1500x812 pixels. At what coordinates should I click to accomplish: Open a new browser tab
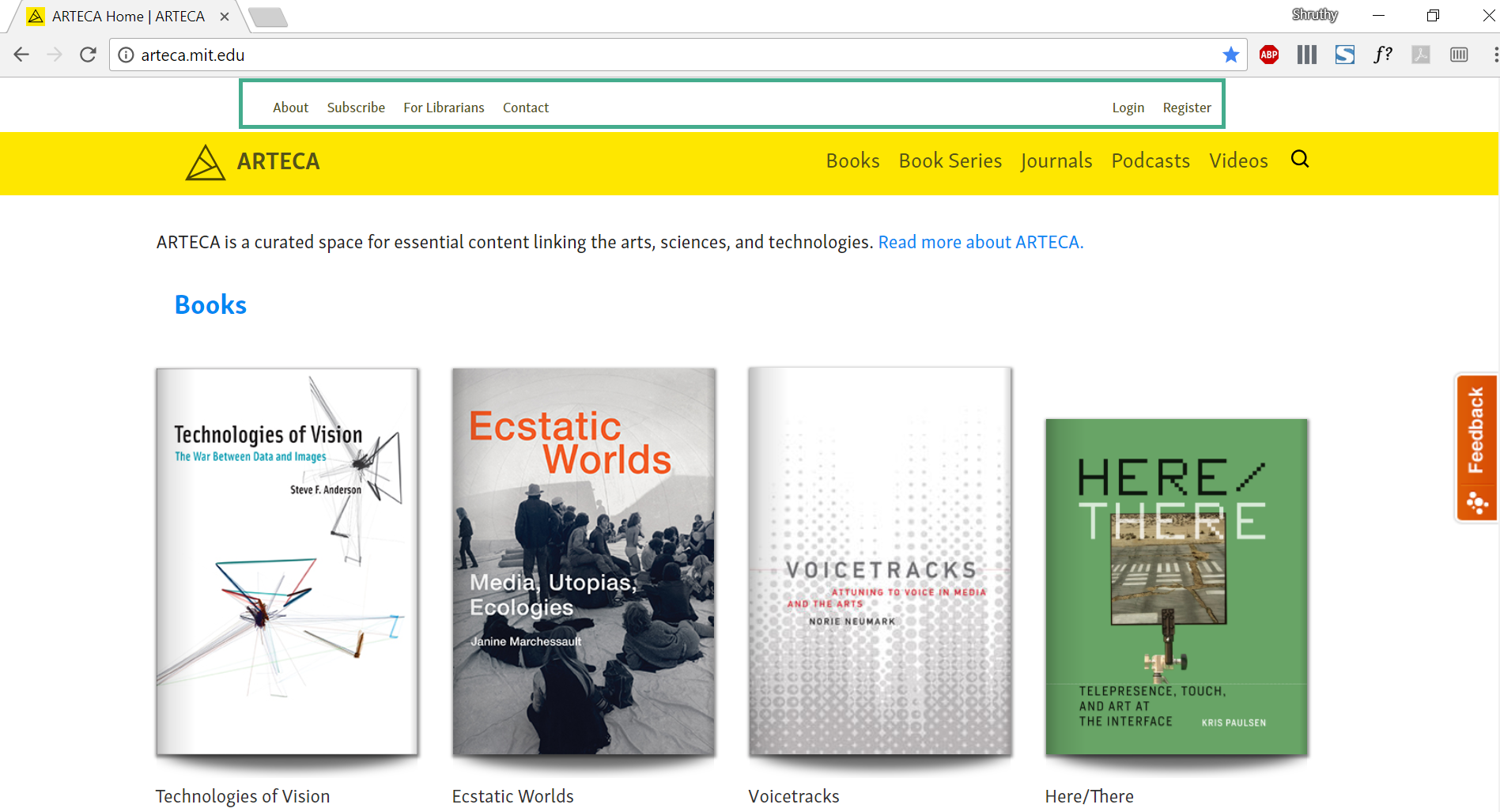267,17
